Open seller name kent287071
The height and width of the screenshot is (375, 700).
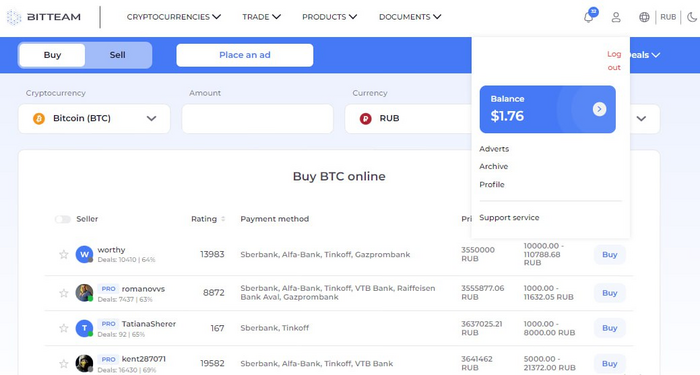143,359
